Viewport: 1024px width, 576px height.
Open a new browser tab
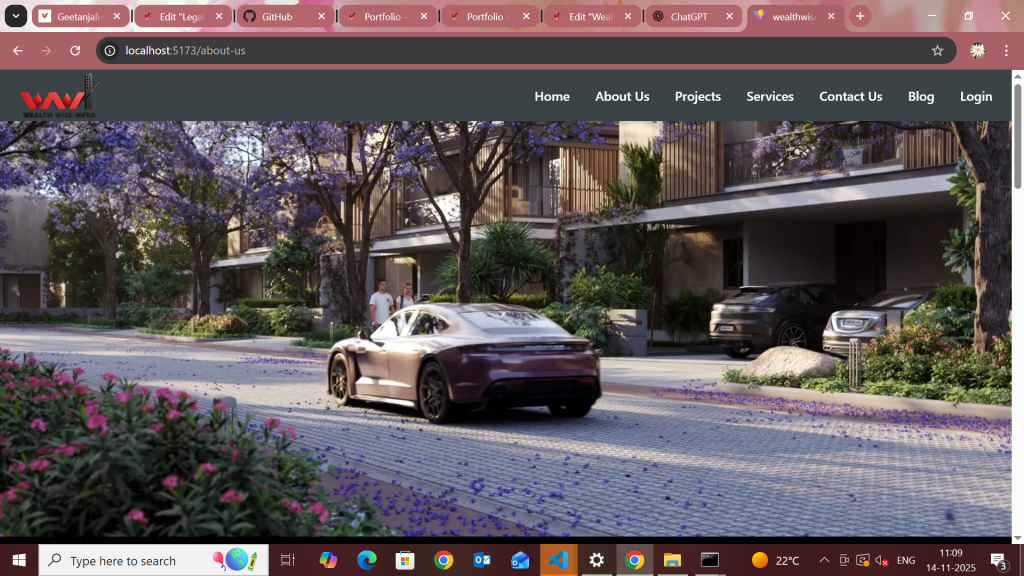point(860,17)
